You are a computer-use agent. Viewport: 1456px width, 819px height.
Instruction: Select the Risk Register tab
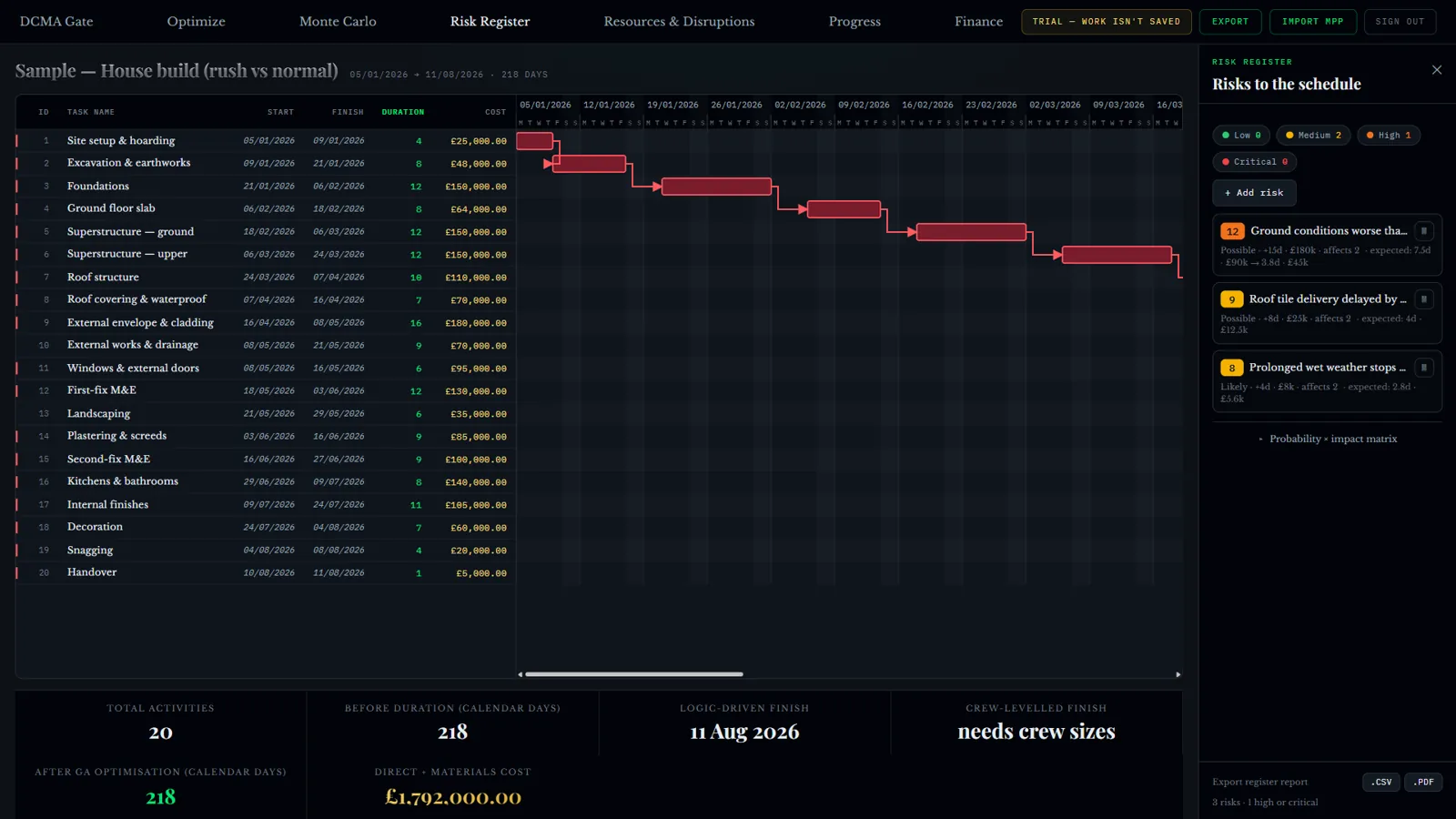pyautogui.click(x=490, y=22)
